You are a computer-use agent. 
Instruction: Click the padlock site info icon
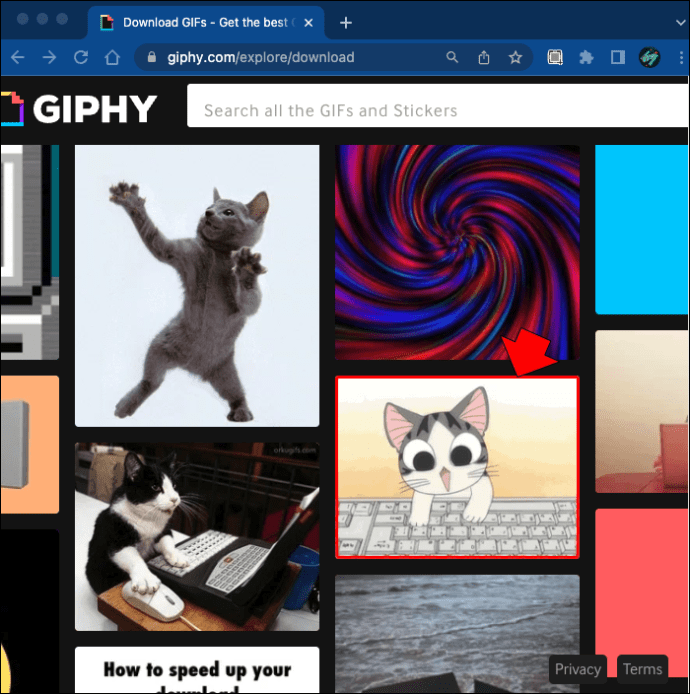coord(151,57)
